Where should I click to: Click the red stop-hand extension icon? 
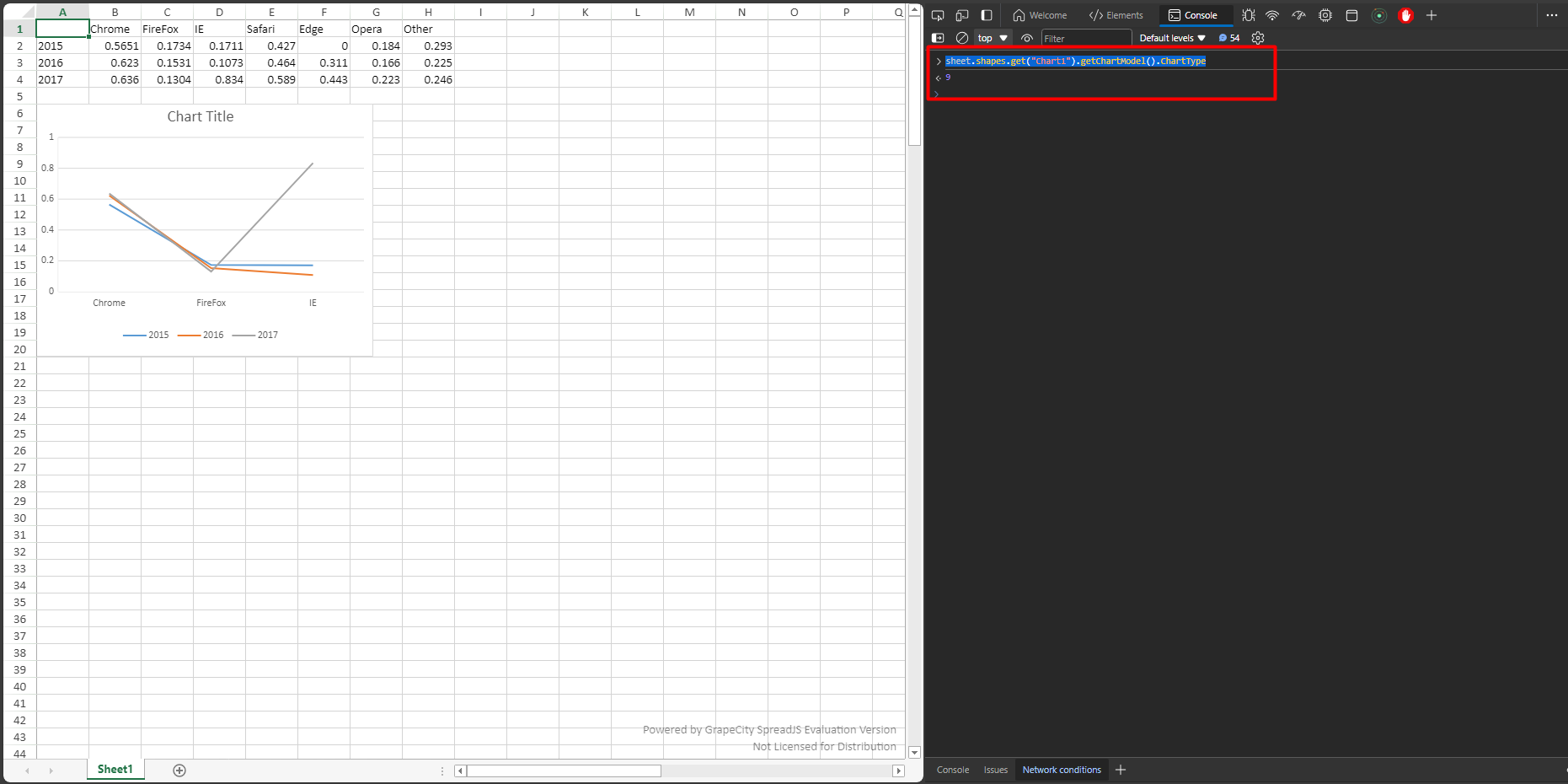[x=1405, y=15]
